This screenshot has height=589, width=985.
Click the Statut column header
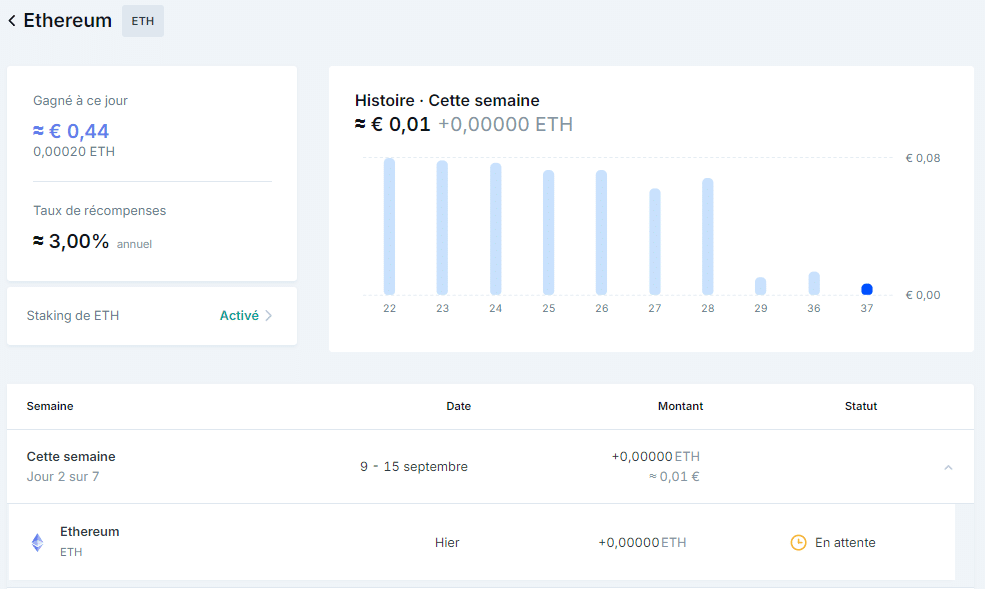[861, 406]
